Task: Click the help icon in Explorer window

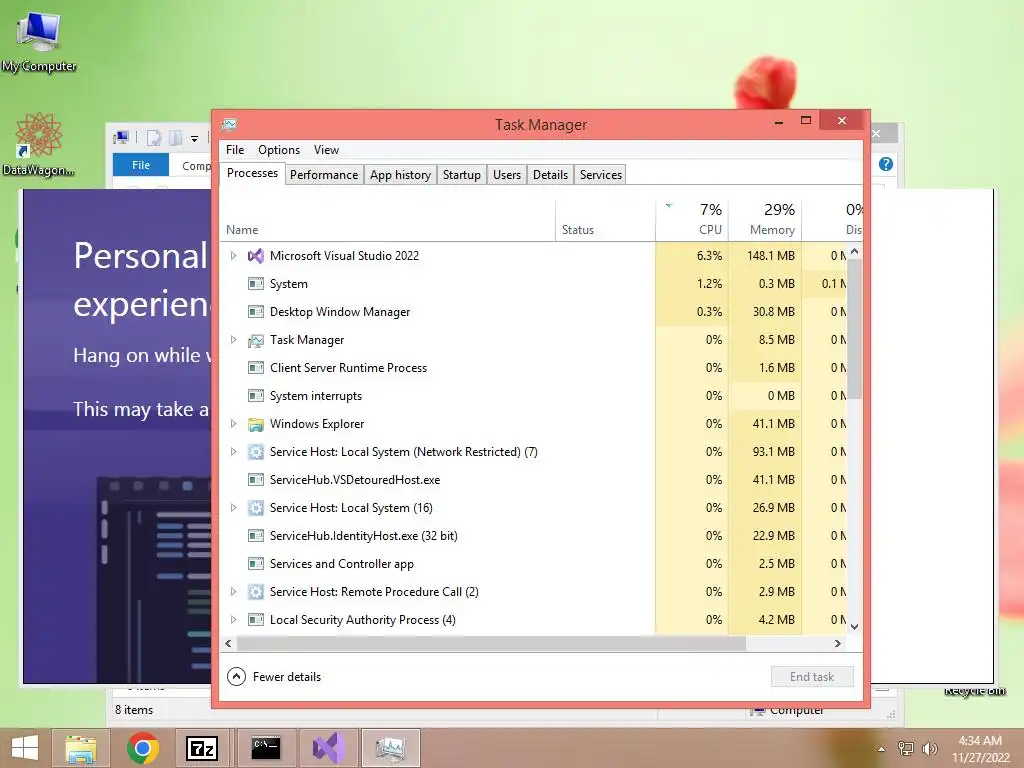Action: (x=886, y=164)
